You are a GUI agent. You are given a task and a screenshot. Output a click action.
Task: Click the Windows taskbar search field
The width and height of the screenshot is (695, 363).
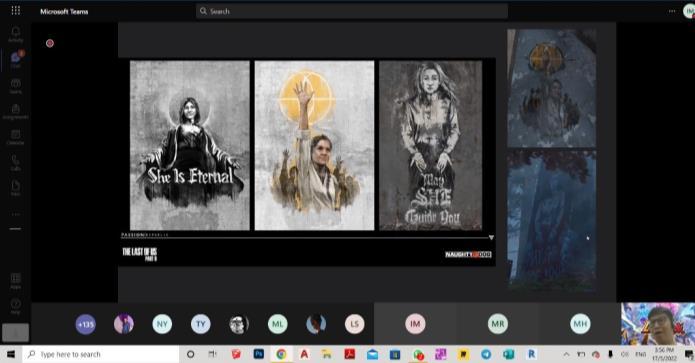[101, 354]
